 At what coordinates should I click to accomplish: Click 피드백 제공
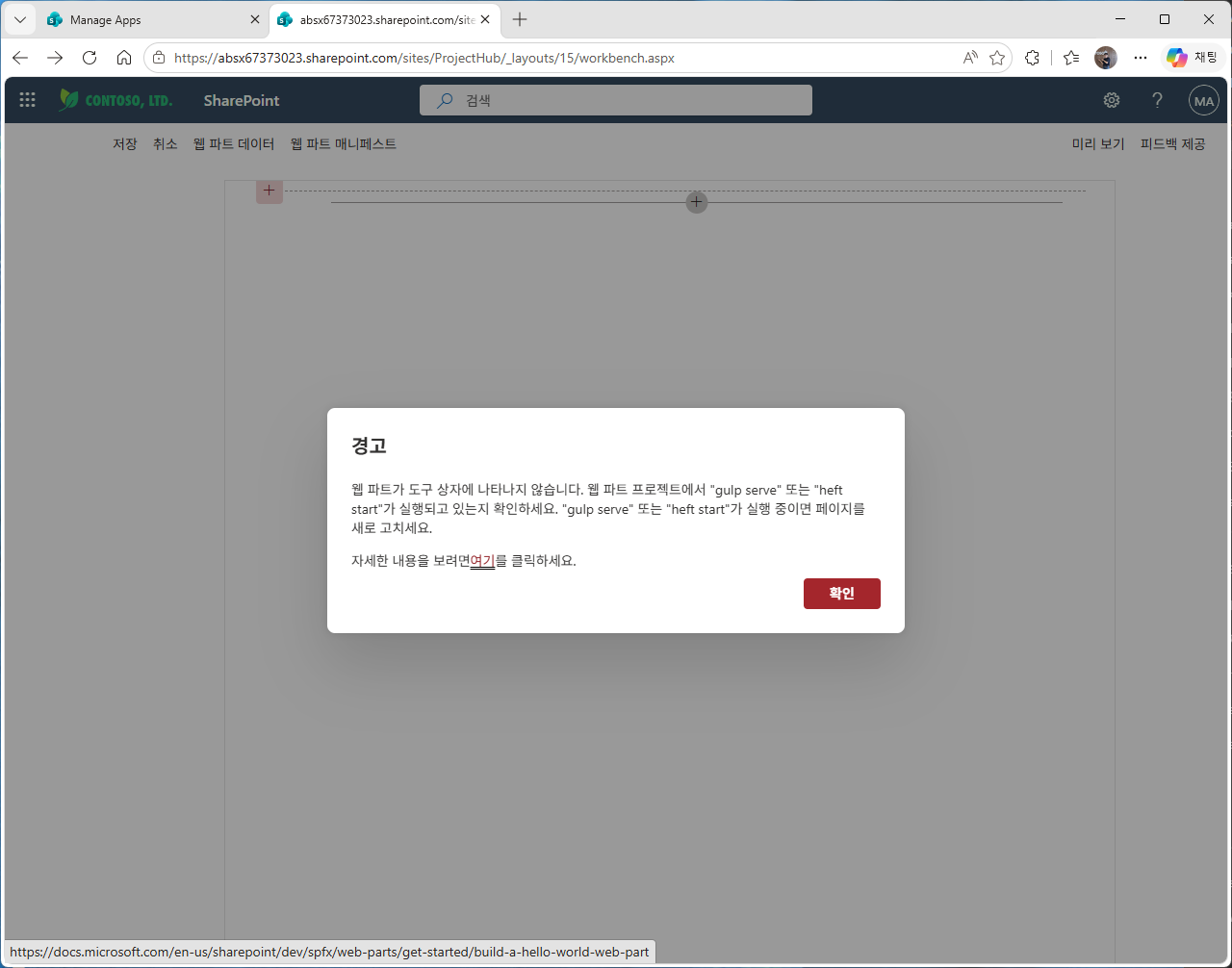[1172, 144]
